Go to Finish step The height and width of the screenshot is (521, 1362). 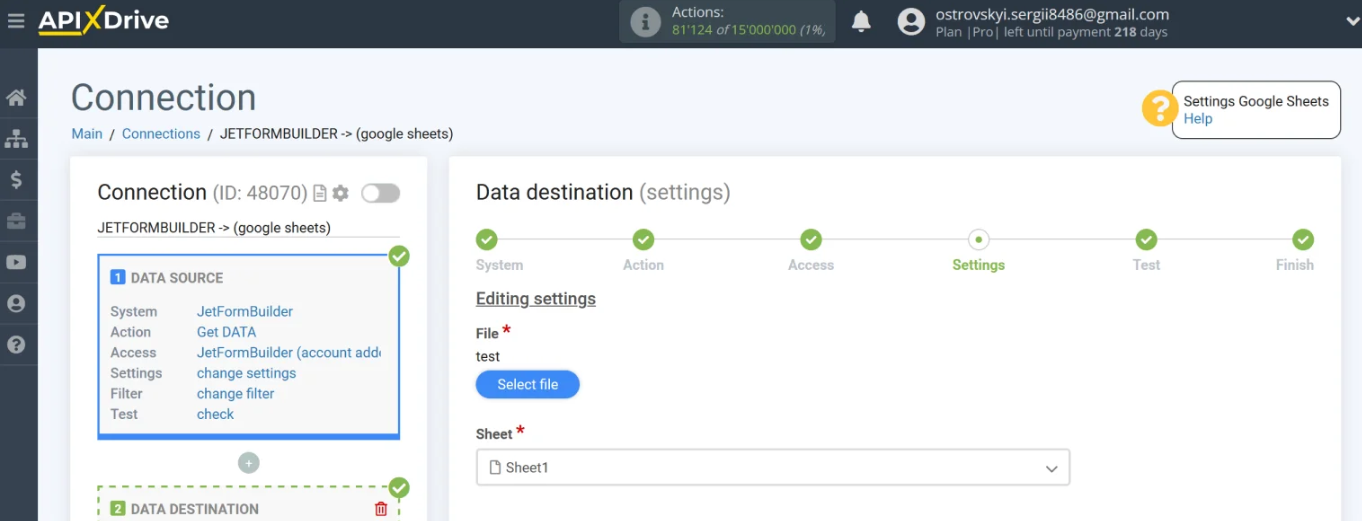(1303, 240)
